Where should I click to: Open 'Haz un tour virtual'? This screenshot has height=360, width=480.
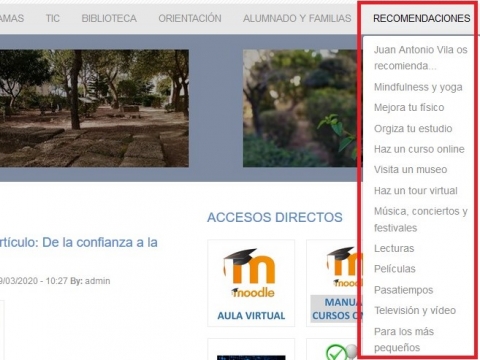point(416,191)
